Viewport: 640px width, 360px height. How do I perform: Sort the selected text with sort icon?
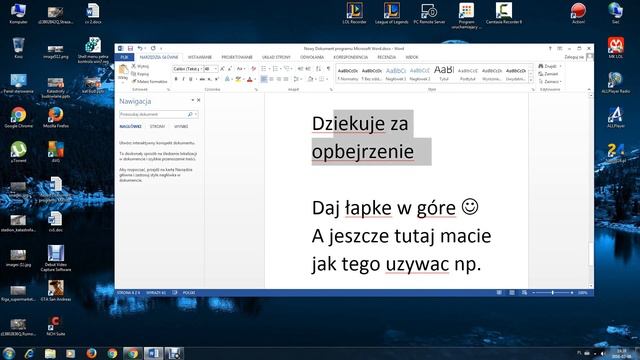pos(318,69)
